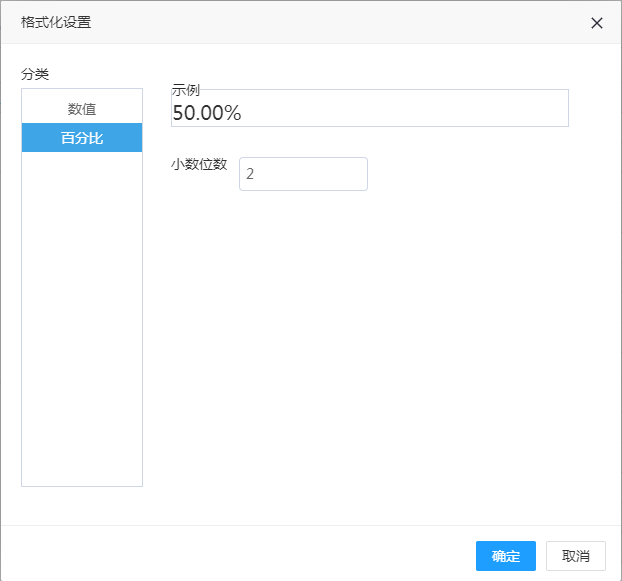This screenshot has width=622, height=581.
Task: Click the 小数位数 label
Action: (199, 165)
